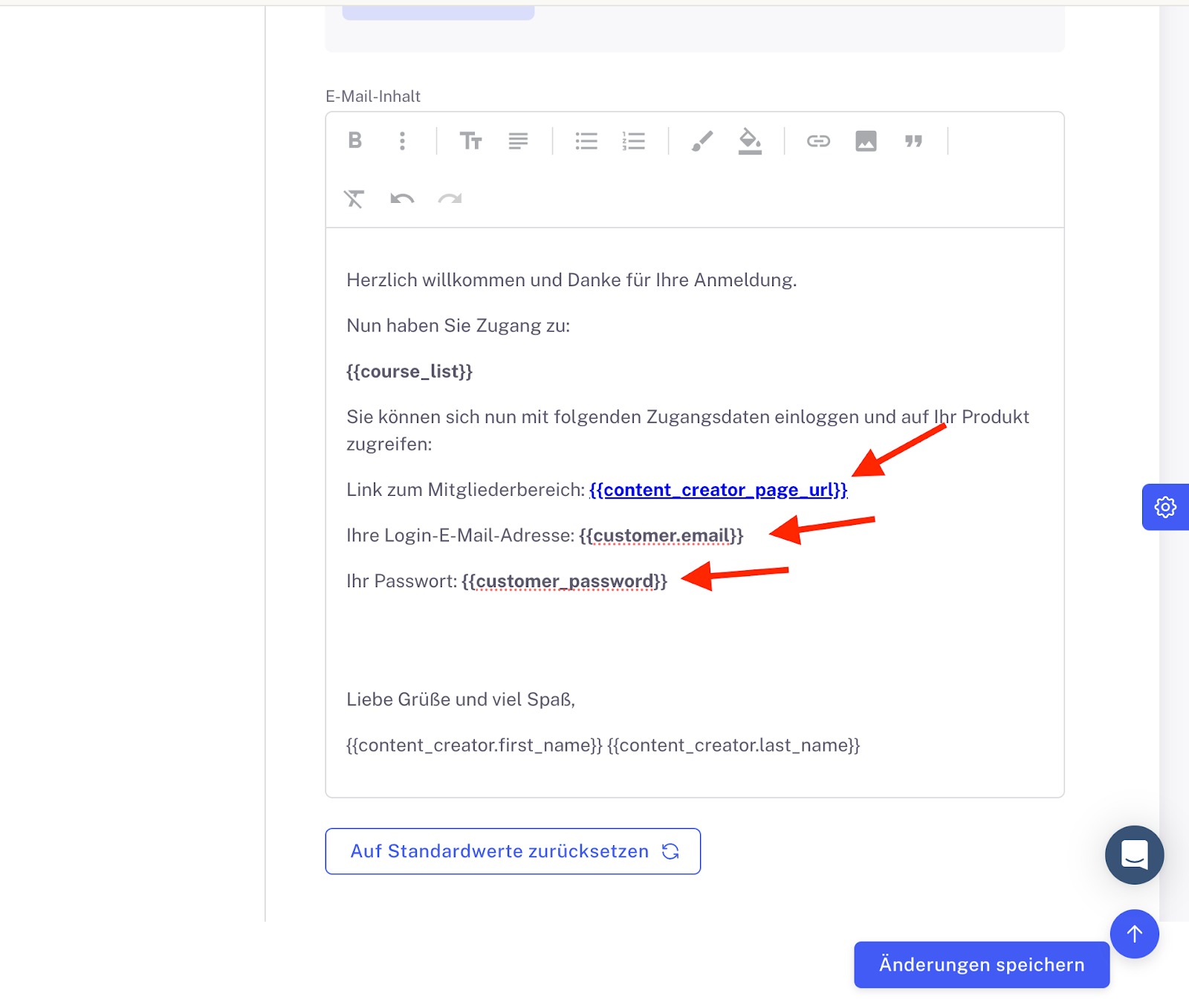Insert an image into the email

[866, 140]
